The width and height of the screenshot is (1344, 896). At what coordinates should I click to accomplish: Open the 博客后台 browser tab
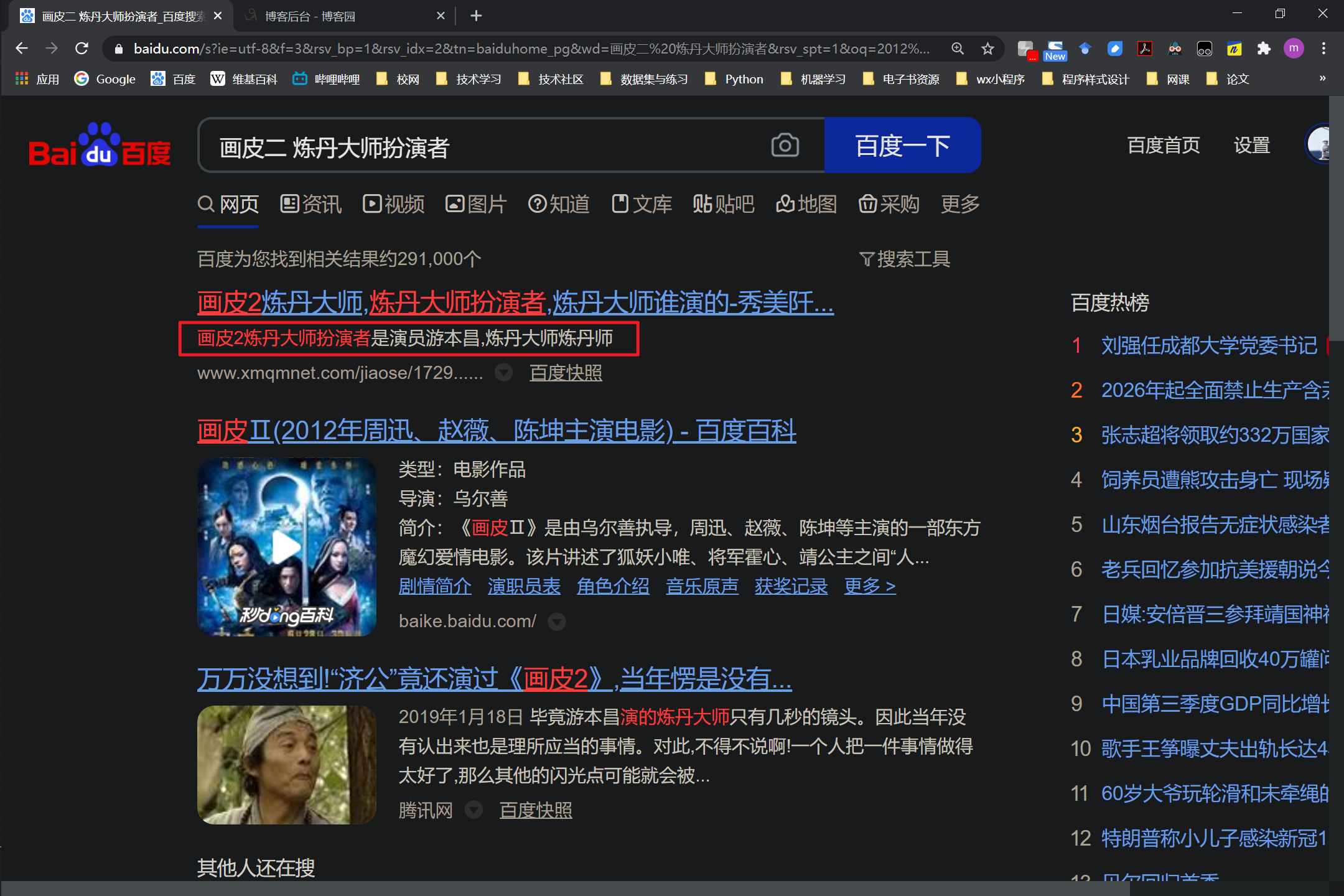coord(310,16)
